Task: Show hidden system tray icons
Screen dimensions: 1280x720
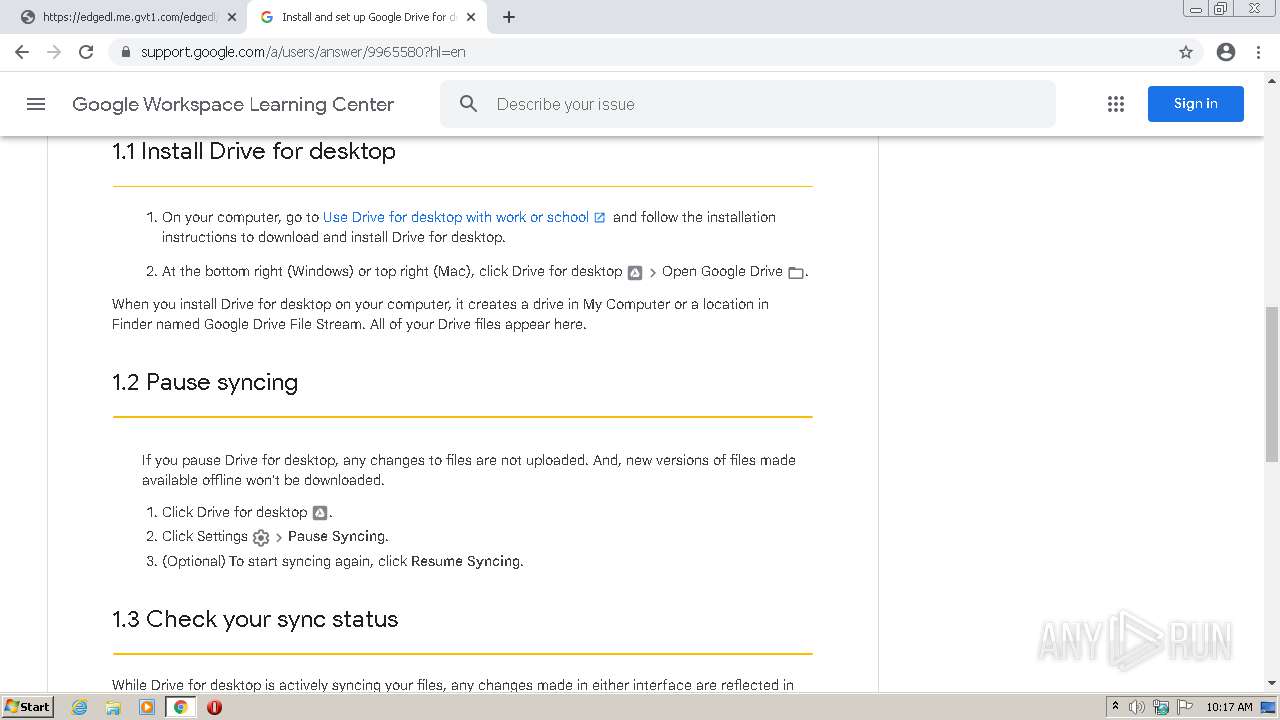Action: 1116,707
